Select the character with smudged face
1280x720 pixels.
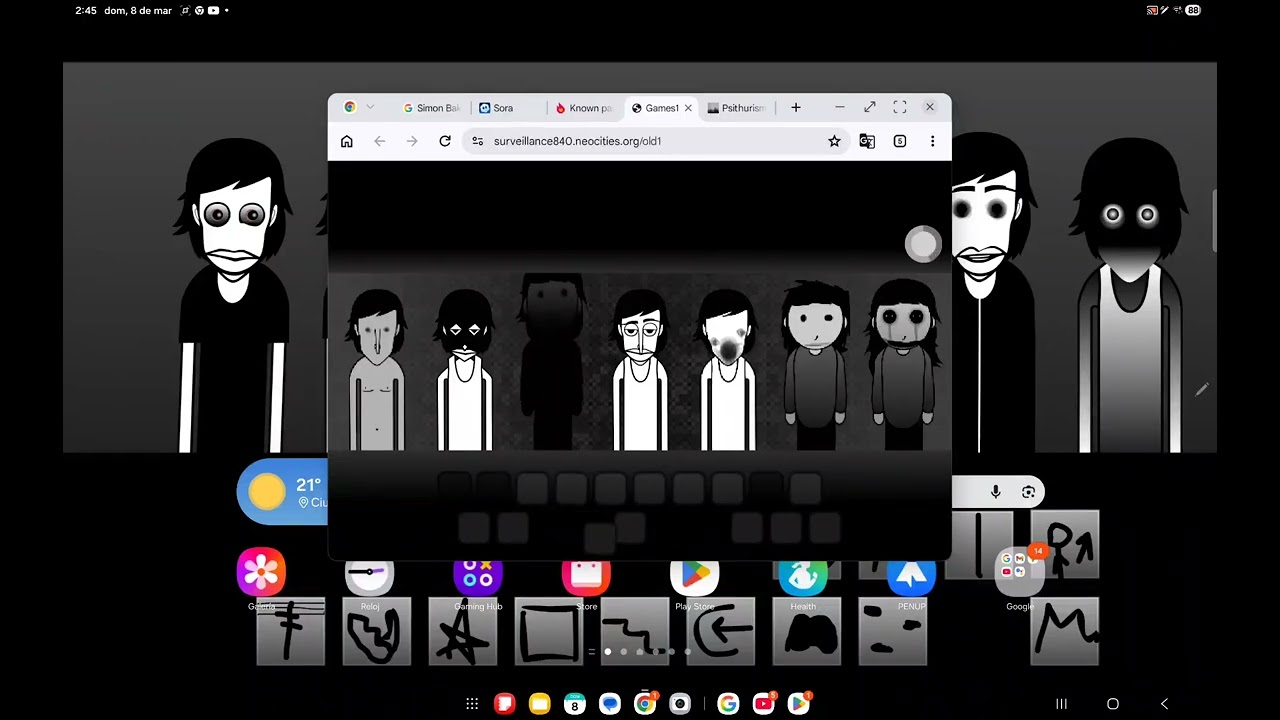727,368
